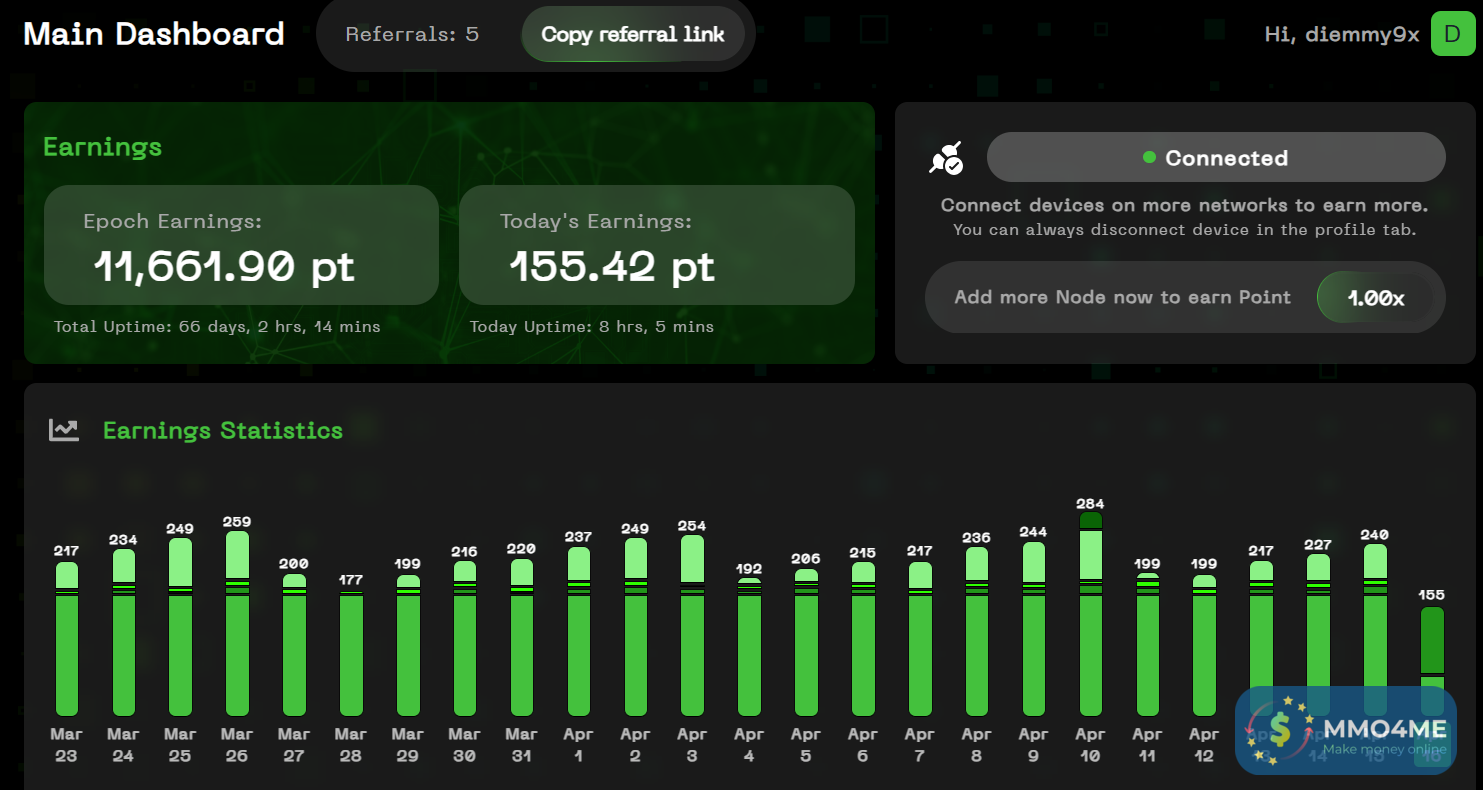Click the Mar 26 date label

point(237,745)
